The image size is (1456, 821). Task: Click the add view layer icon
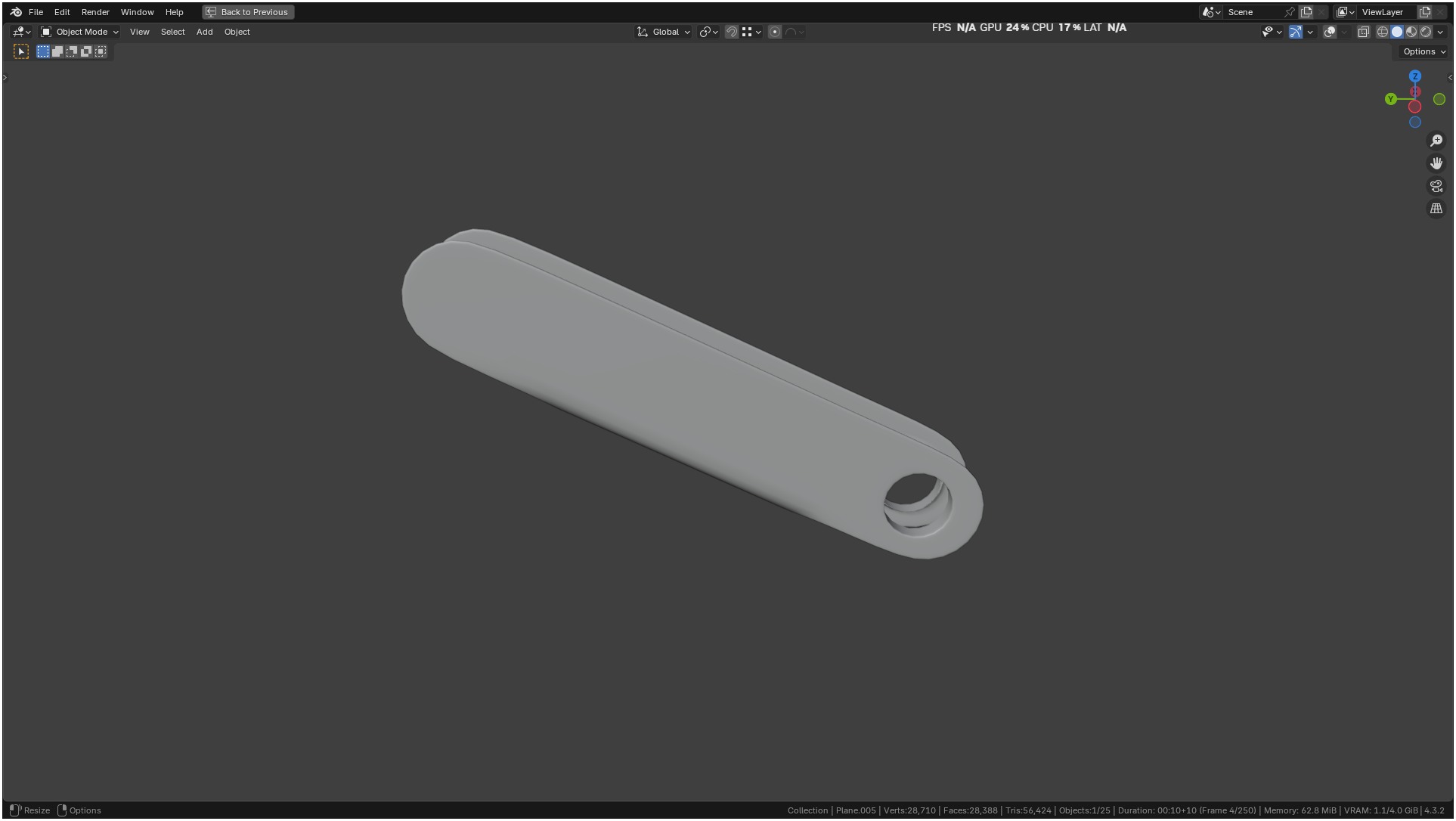point(1425,12)
